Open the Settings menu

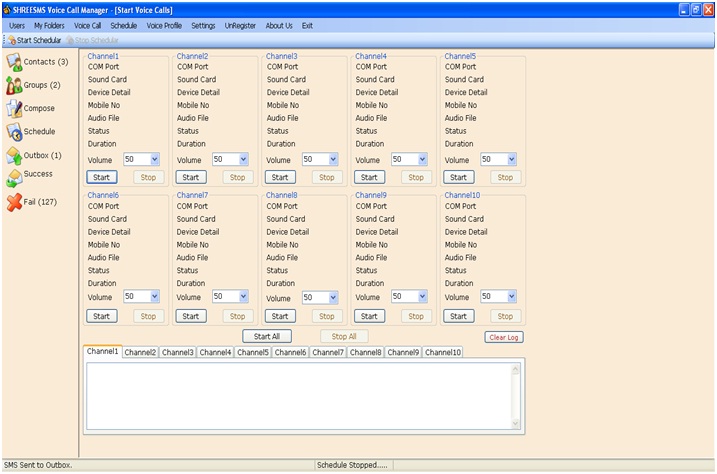(203, 26)
